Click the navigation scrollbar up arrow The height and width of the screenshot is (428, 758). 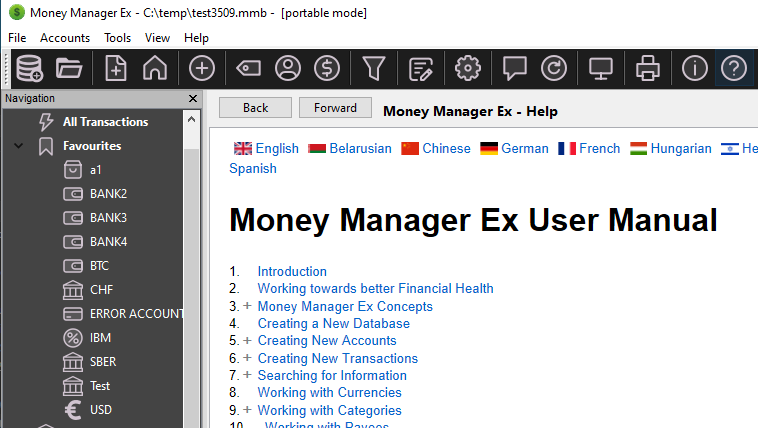coord(191,119)
